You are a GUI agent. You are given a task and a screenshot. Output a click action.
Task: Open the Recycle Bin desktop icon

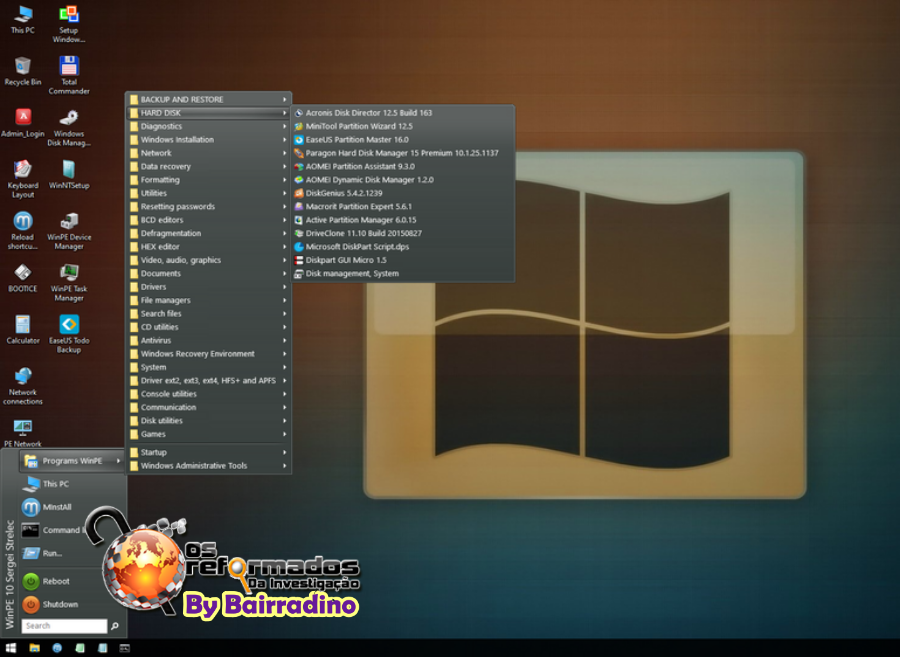point(22,67)
